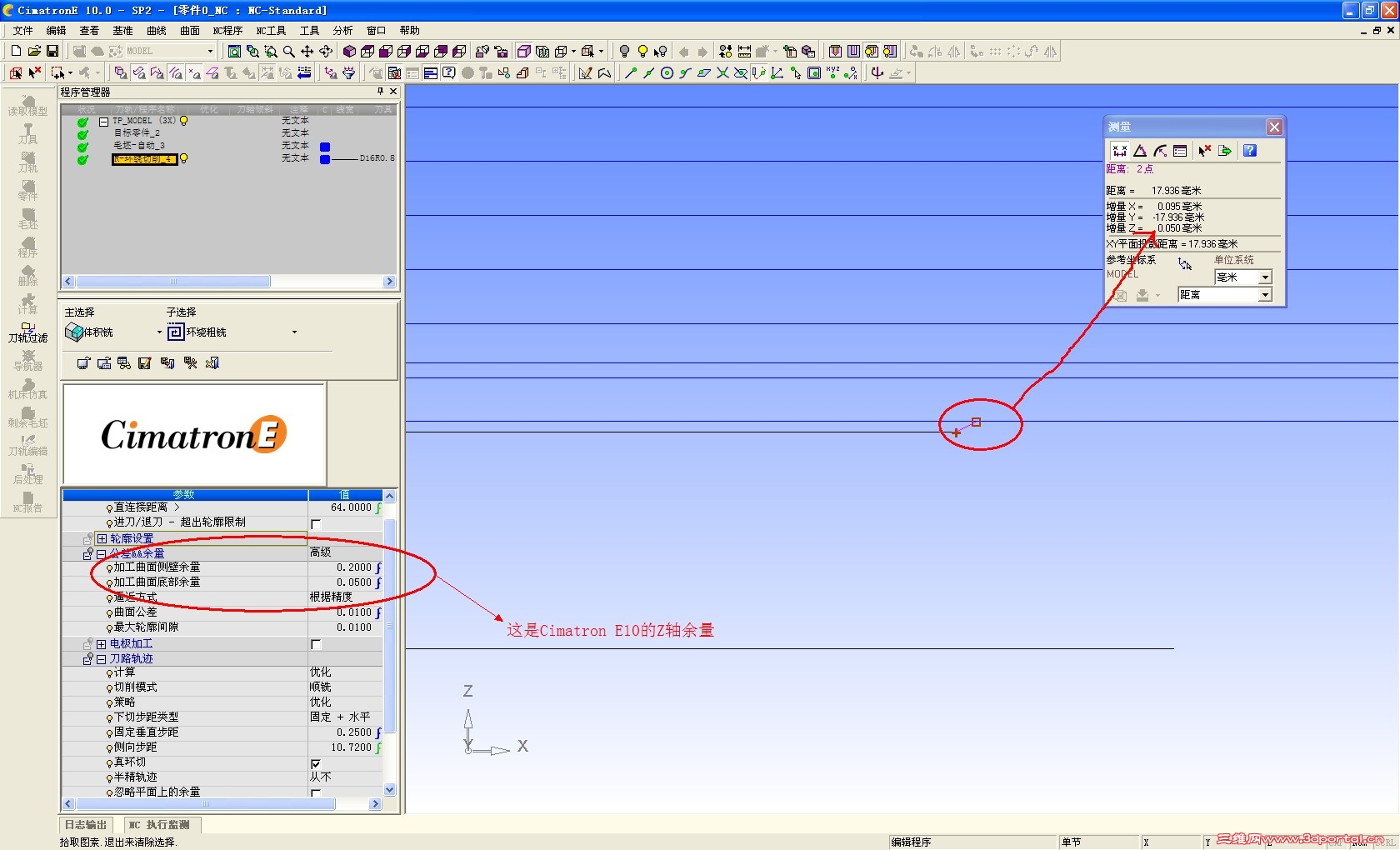Edit the 加工曲面底部余量 value 0.0500

click(x=354, y=582)
